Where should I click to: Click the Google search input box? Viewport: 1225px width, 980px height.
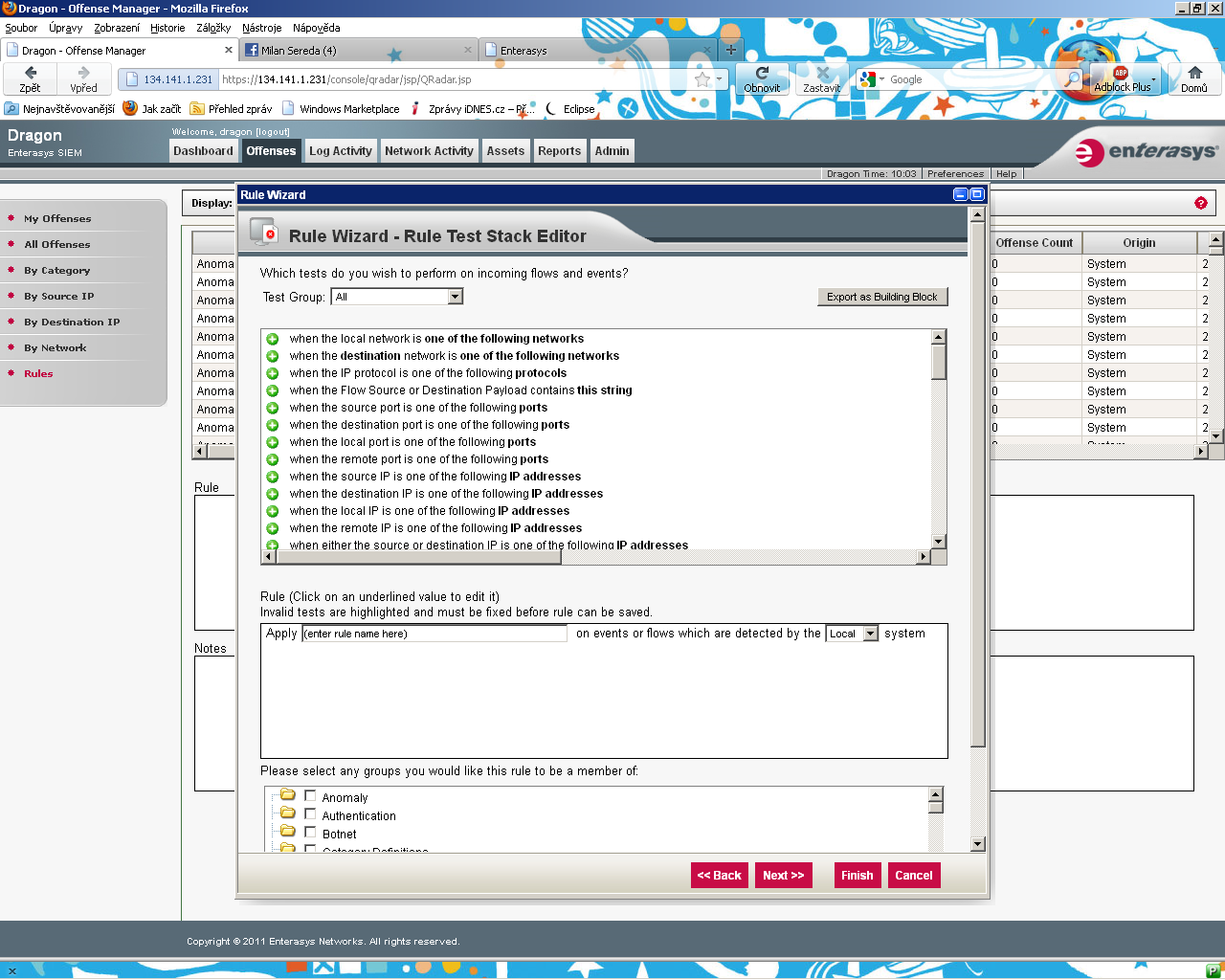[974, 79]
